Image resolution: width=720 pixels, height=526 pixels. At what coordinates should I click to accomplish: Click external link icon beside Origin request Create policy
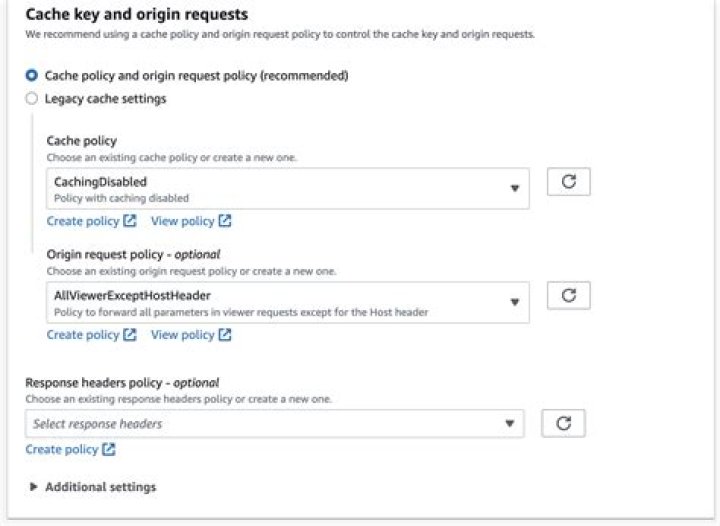pyautogui.click(x=129, y=335)
